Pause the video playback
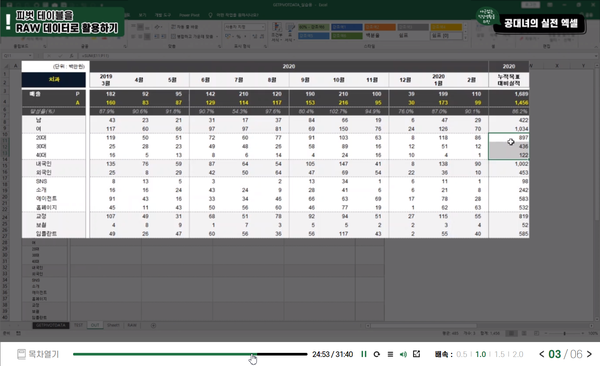 [x=364, y=354]
